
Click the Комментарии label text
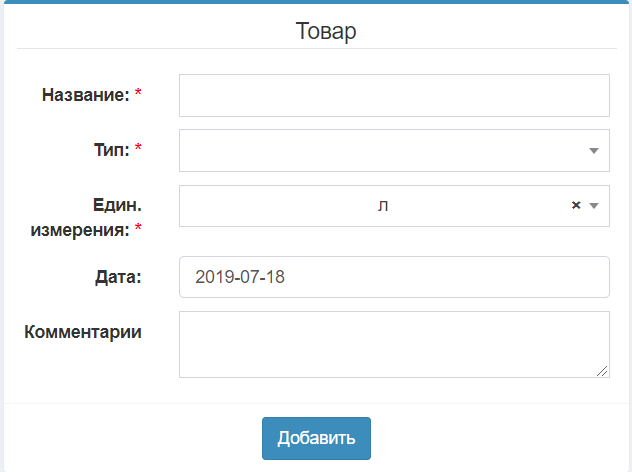click(83, 332)
